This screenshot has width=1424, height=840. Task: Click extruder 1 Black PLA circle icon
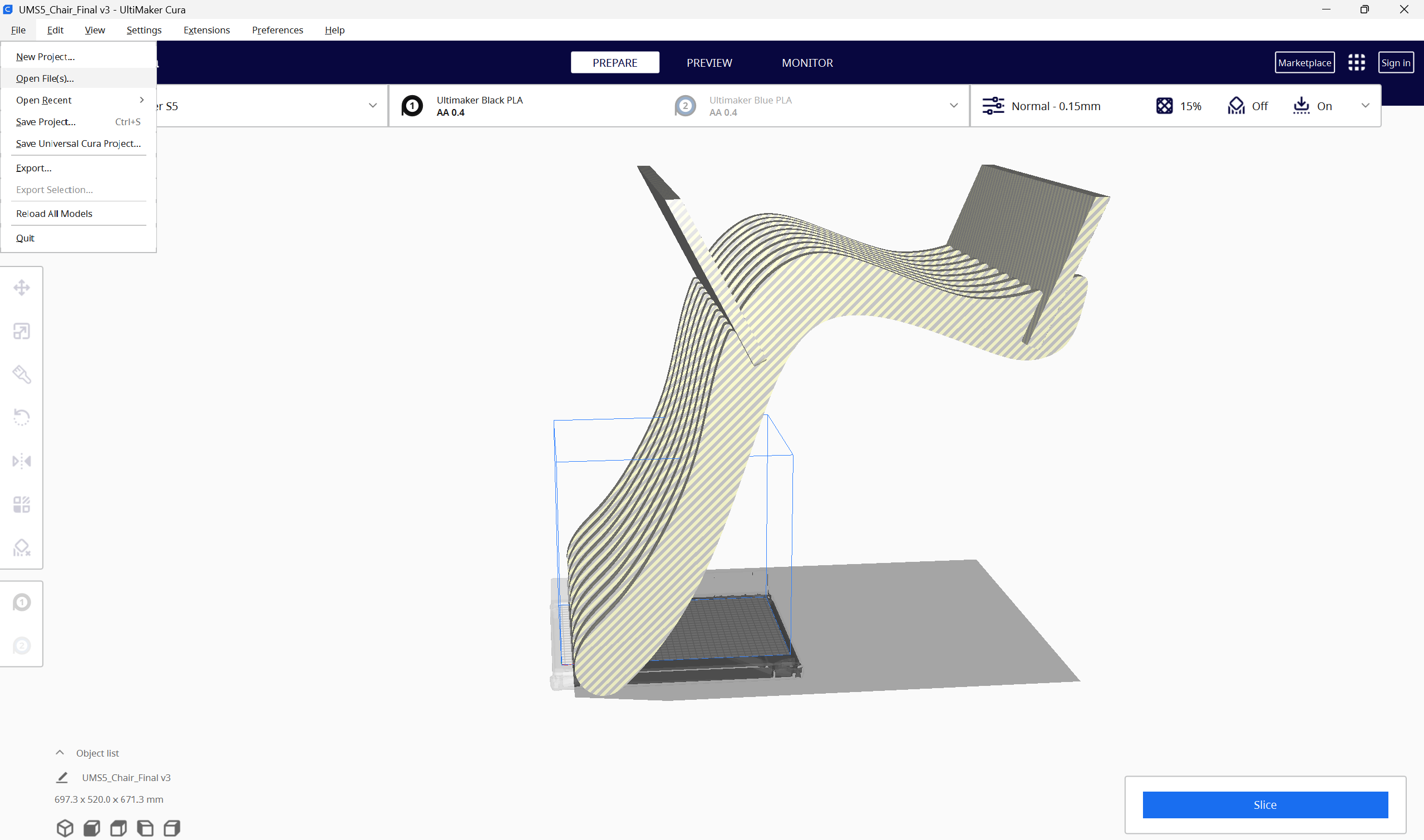(x=412, y=106)
